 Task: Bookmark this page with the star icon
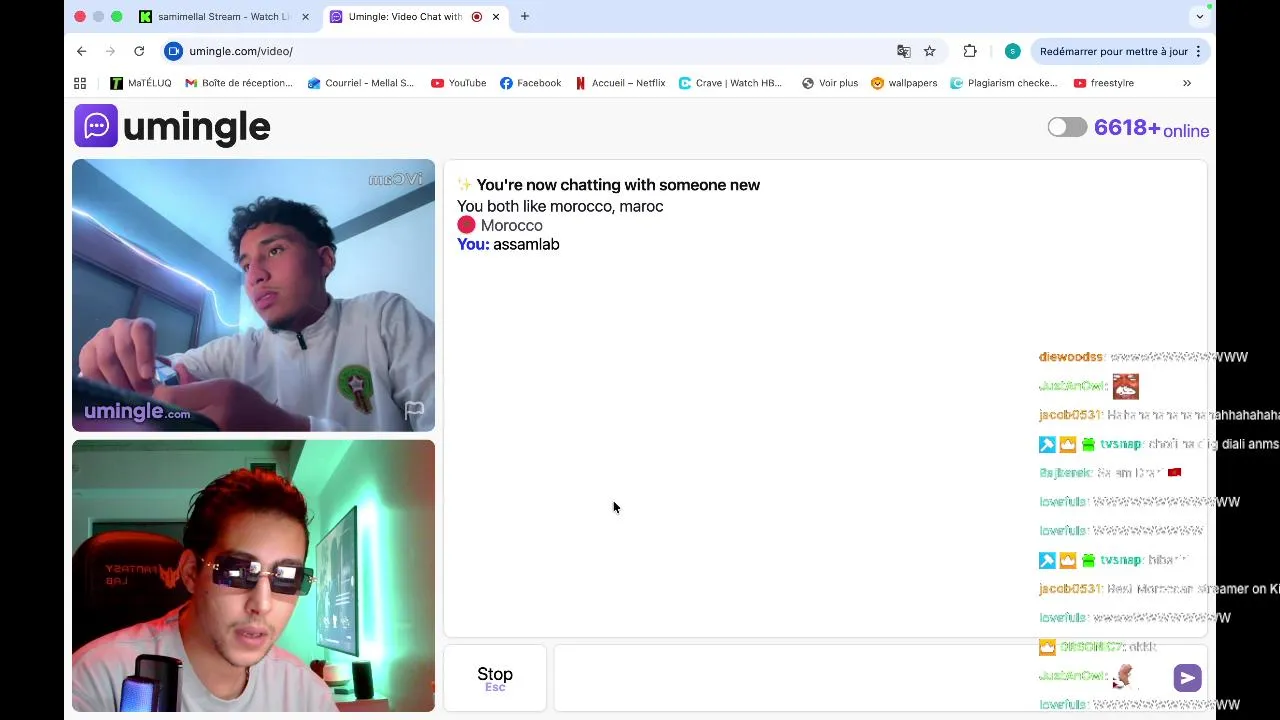pyautogui.click(x=929, y=51)
